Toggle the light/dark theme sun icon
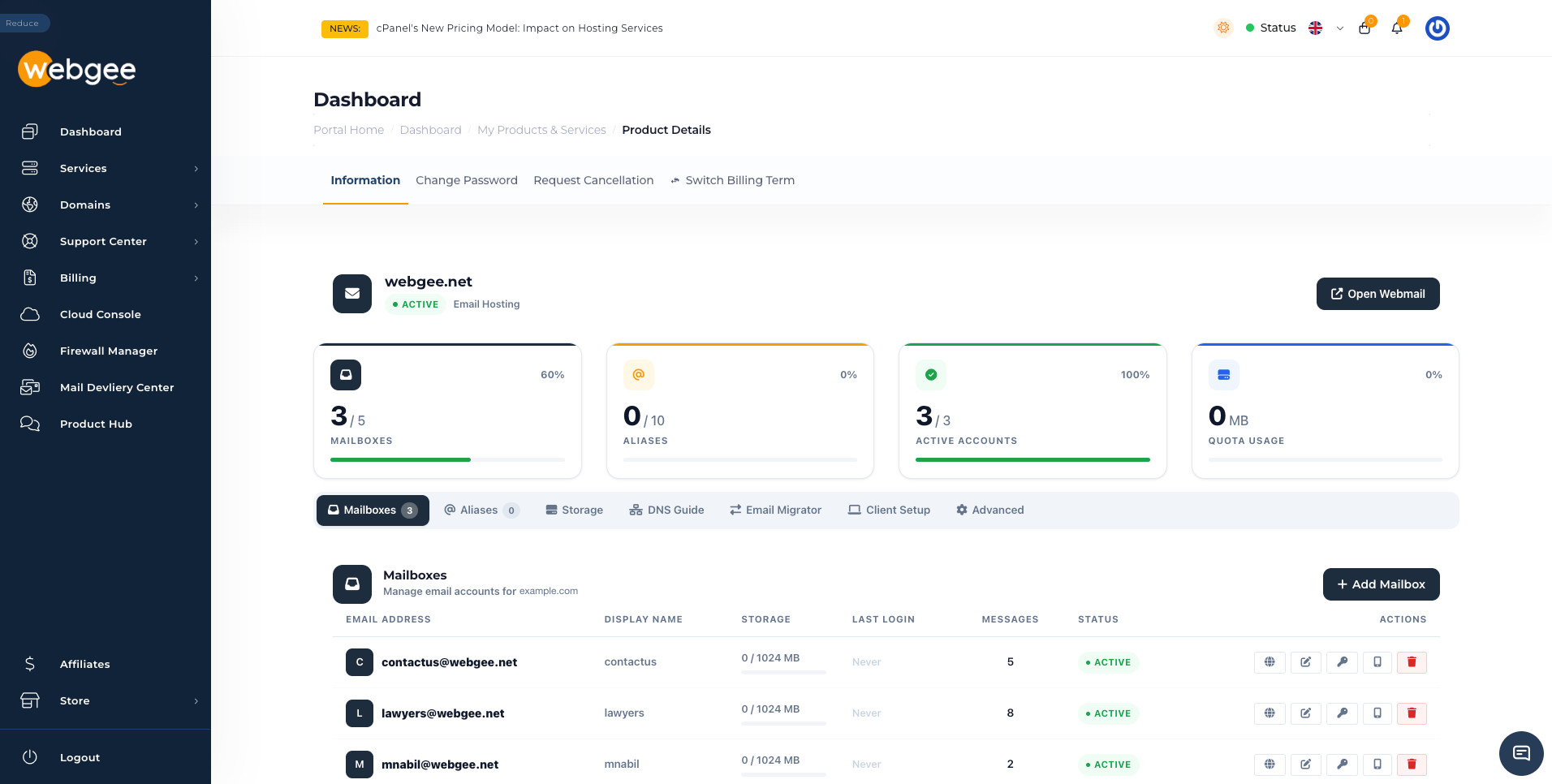 click(1223, 28)
